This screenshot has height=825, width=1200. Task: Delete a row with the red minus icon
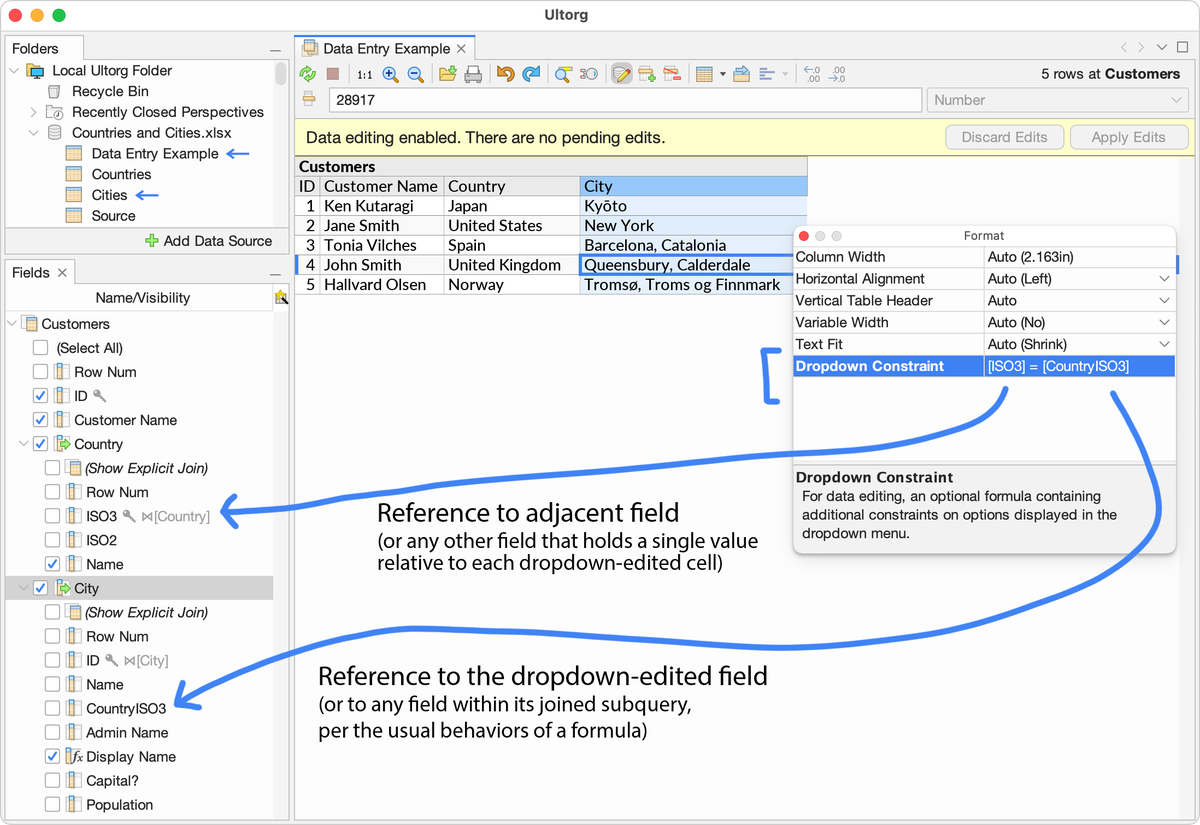tap(672, 74)
